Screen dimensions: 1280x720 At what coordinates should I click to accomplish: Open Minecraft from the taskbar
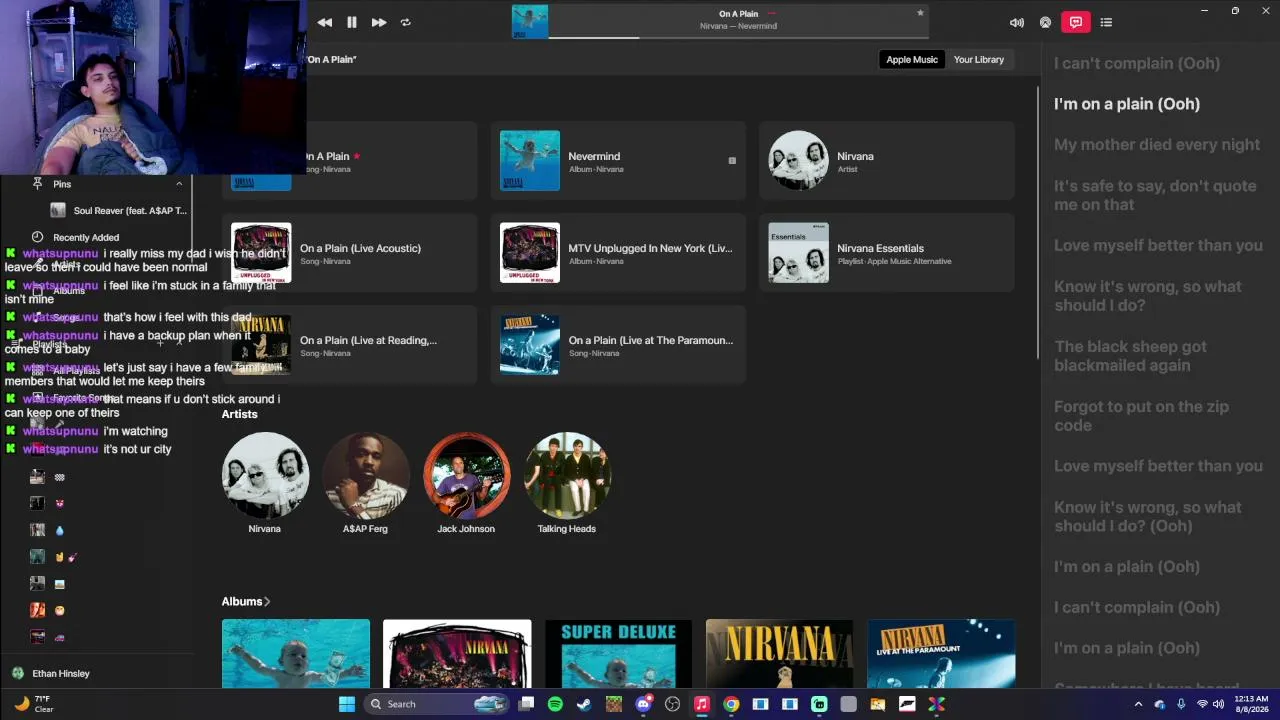tap(614, 704)
